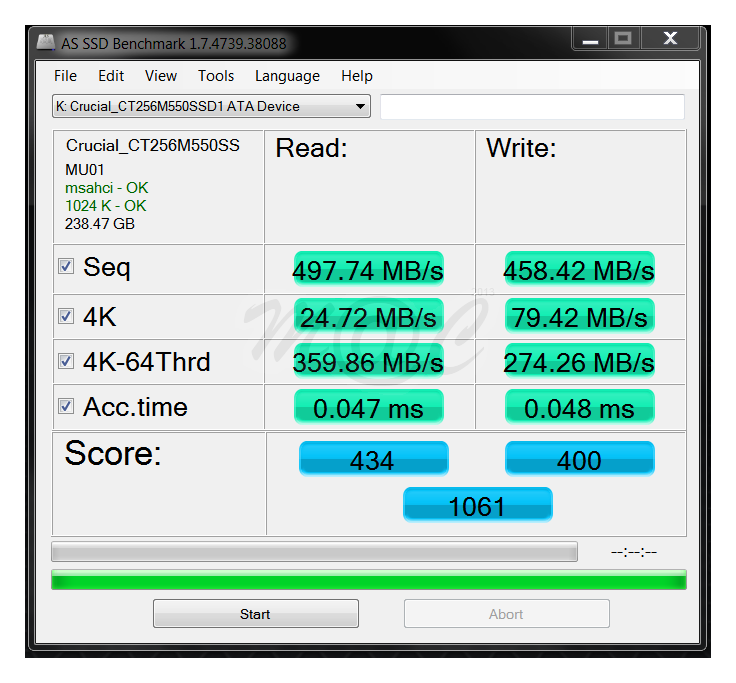Open the Tools menu
The image size is (736, 683).
[215, 76]
